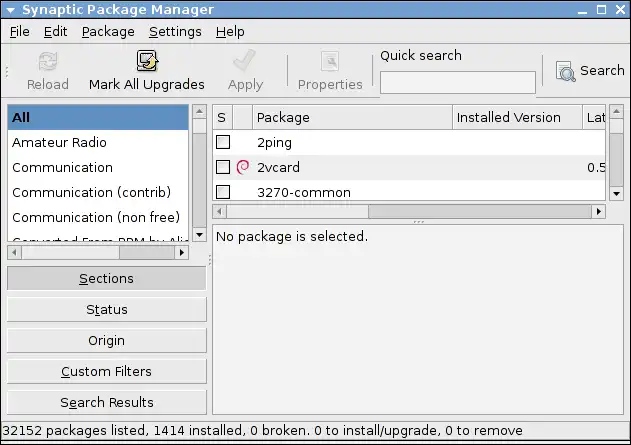The image size is (631, 445).
Task: Select the Communication (contrib) section
Action: 98,192
